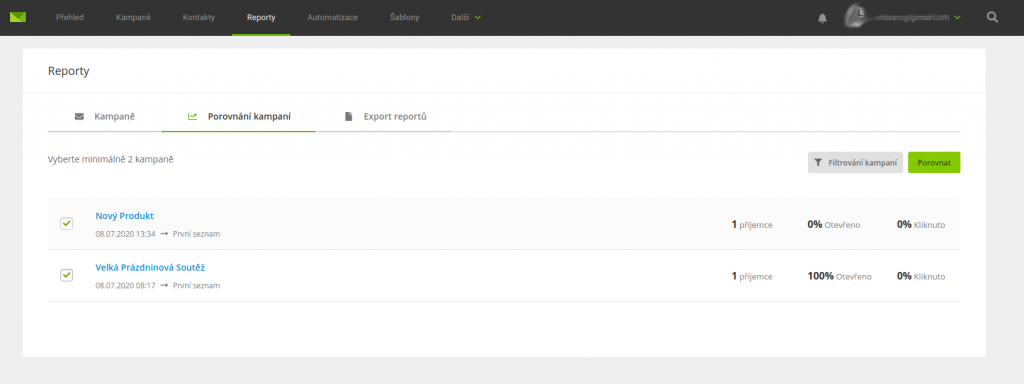Switch to the Kampaně reports tab

(x=104, y=118)
